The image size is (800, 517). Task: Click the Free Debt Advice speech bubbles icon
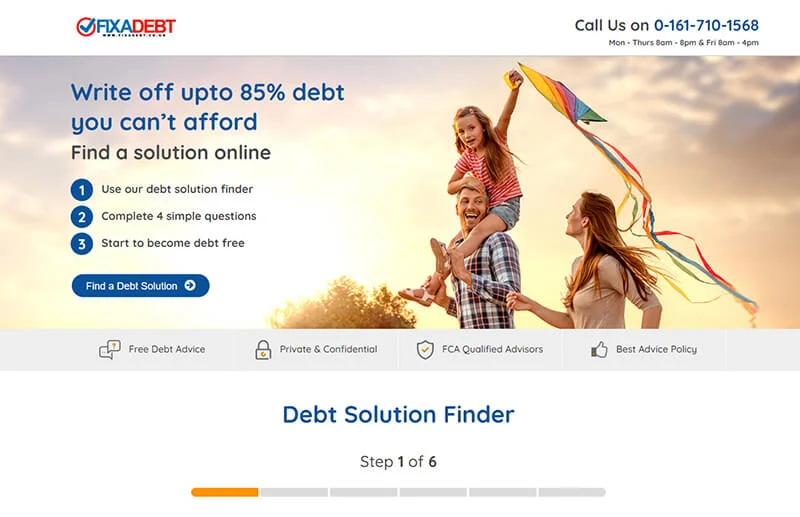click(110, 350)
